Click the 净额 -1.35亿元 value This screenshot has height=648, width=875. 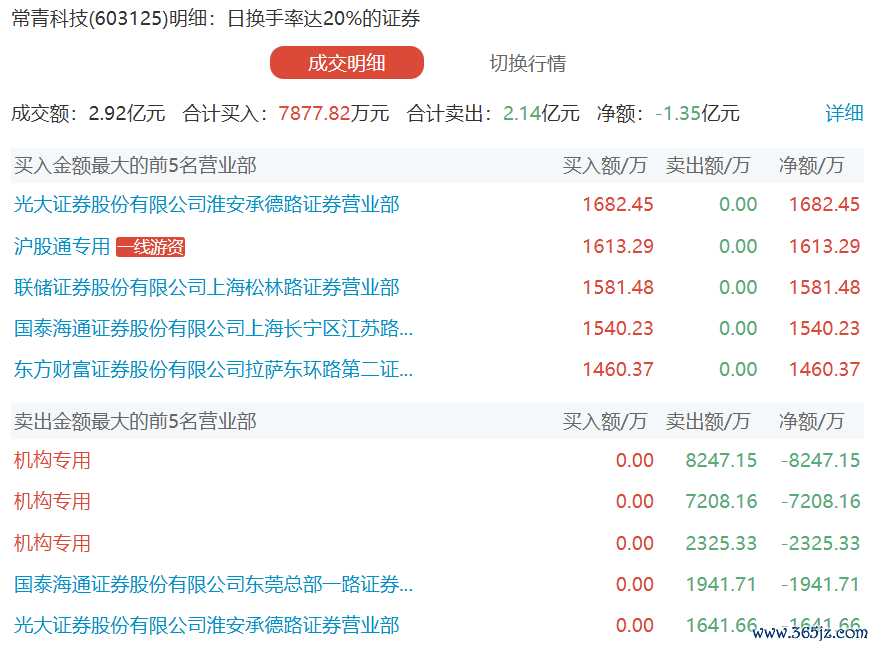[697, 113]
